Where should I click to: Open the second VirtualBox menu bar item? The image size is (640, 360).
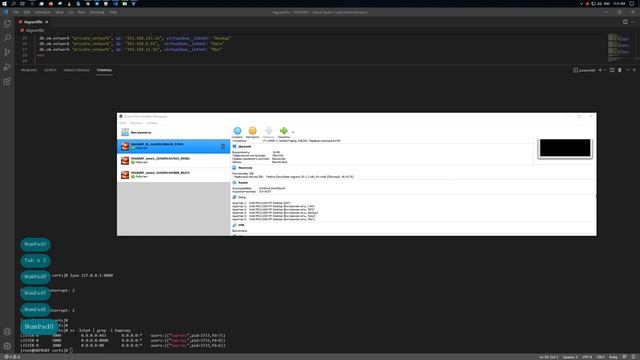coord(136,123)
